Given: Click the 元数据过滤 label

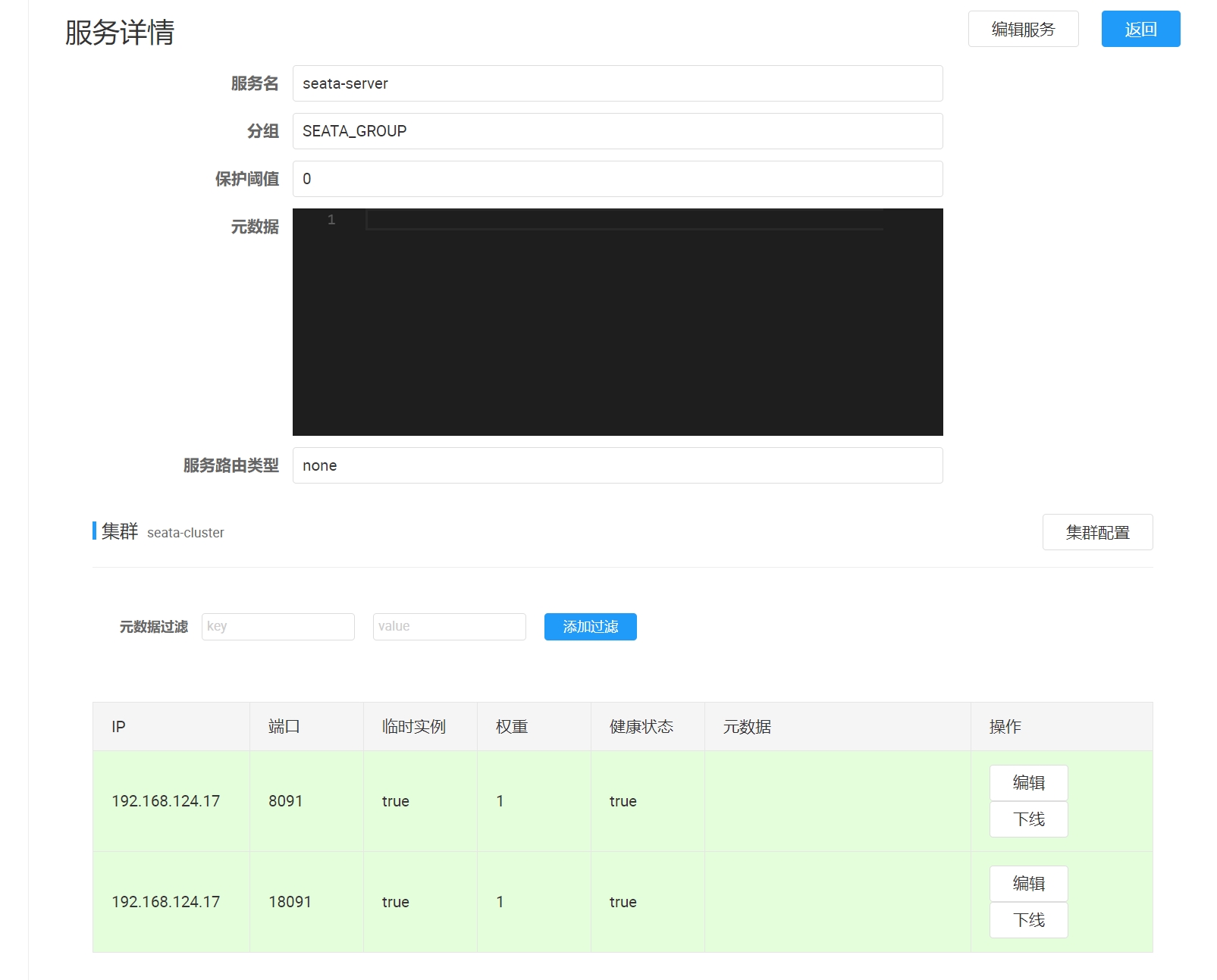Looking at the screenshot, I should [x=154, y=627].
